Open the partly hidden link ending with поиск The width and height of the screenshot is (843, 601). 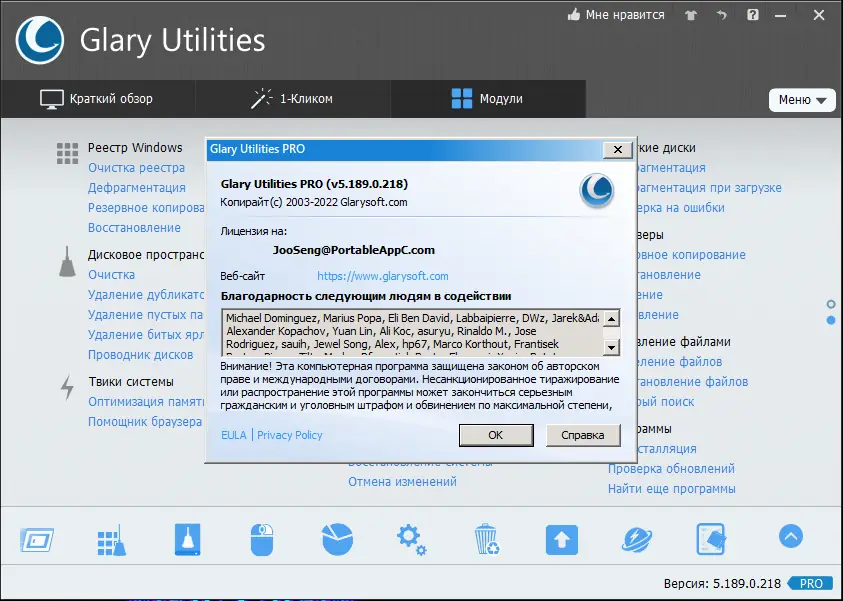(666, 402)
